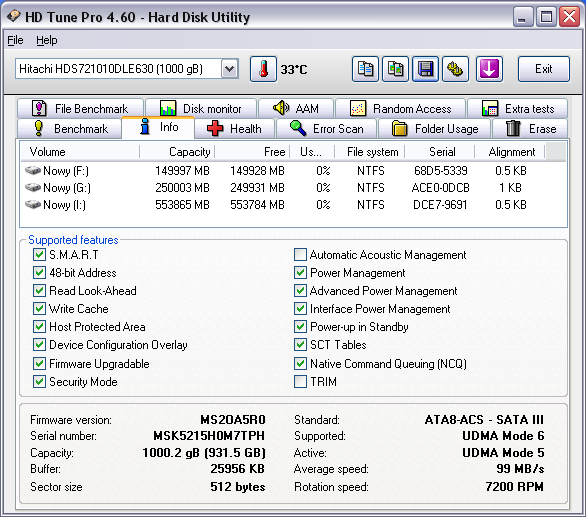Toggle the SCT Tables checkbox
Viewport: 586px width, 517px height.
coord(300,344)
